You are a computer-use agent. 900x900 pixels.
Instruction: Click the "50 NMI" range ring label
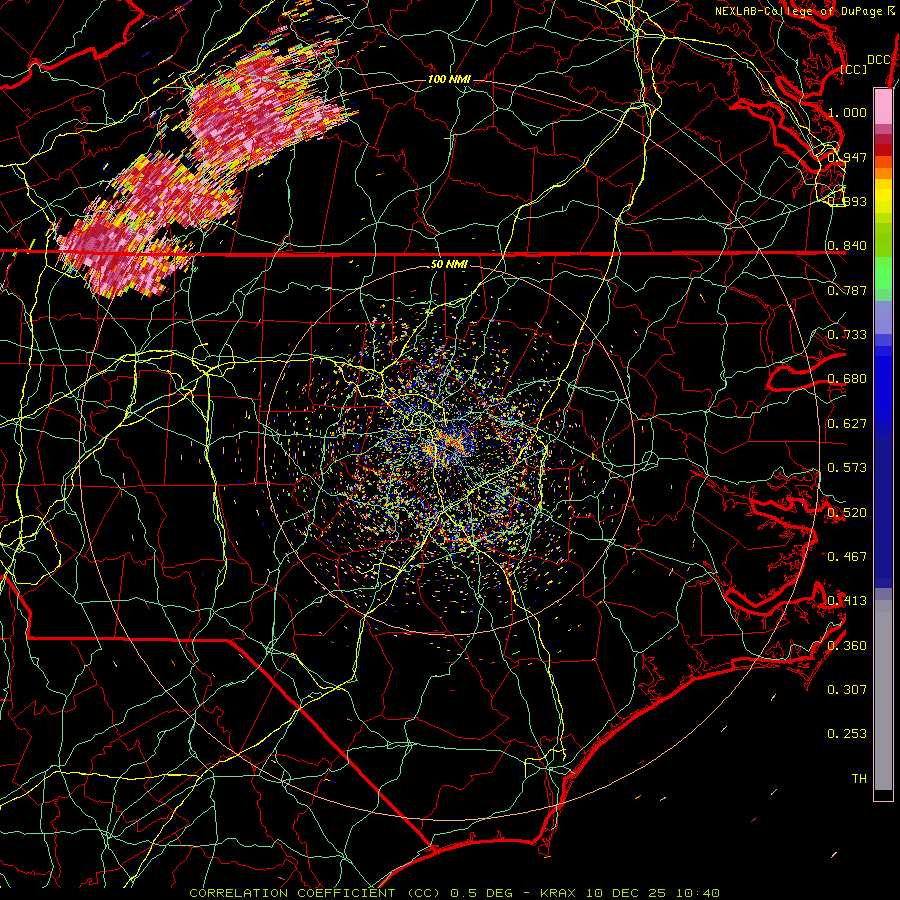pyautogui.click(x=449, y=264)
